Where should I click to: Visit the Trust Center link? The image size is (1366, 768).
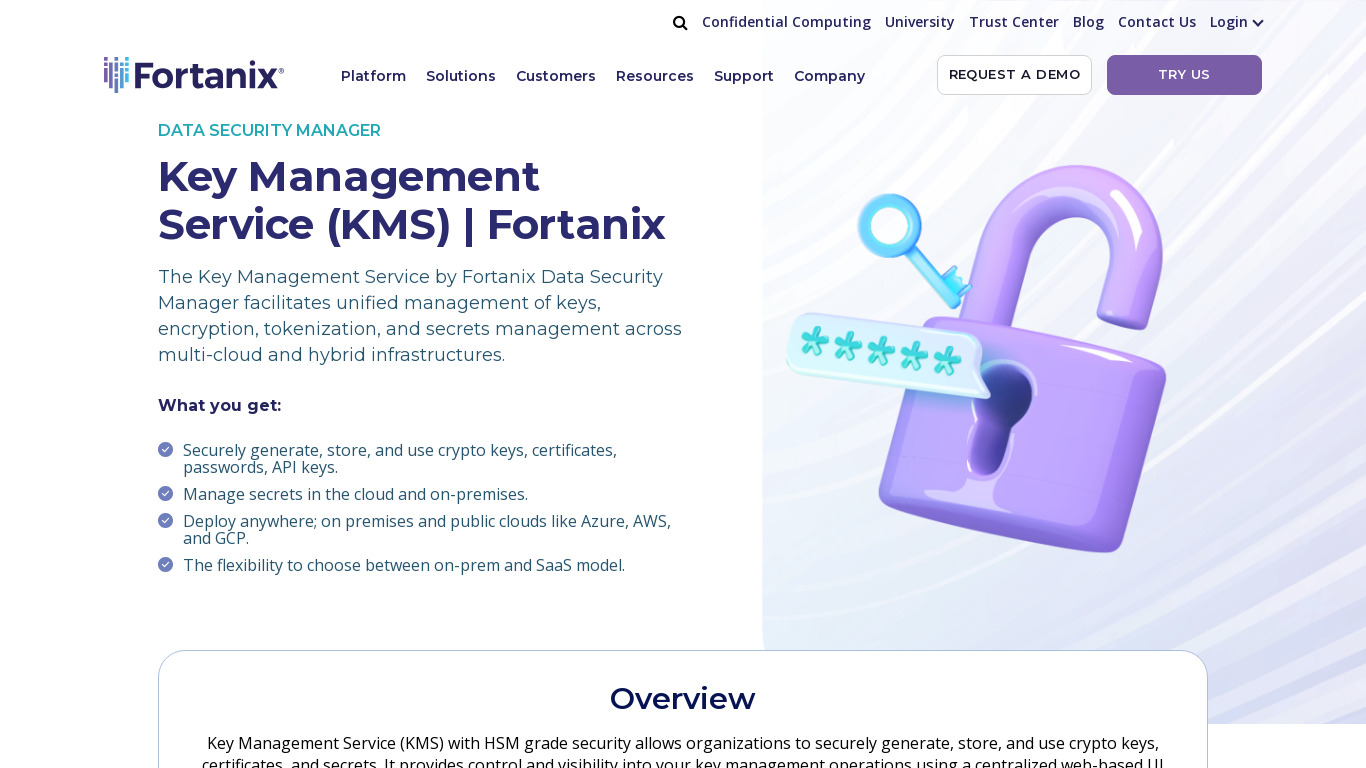click(x=1014, y=22)
